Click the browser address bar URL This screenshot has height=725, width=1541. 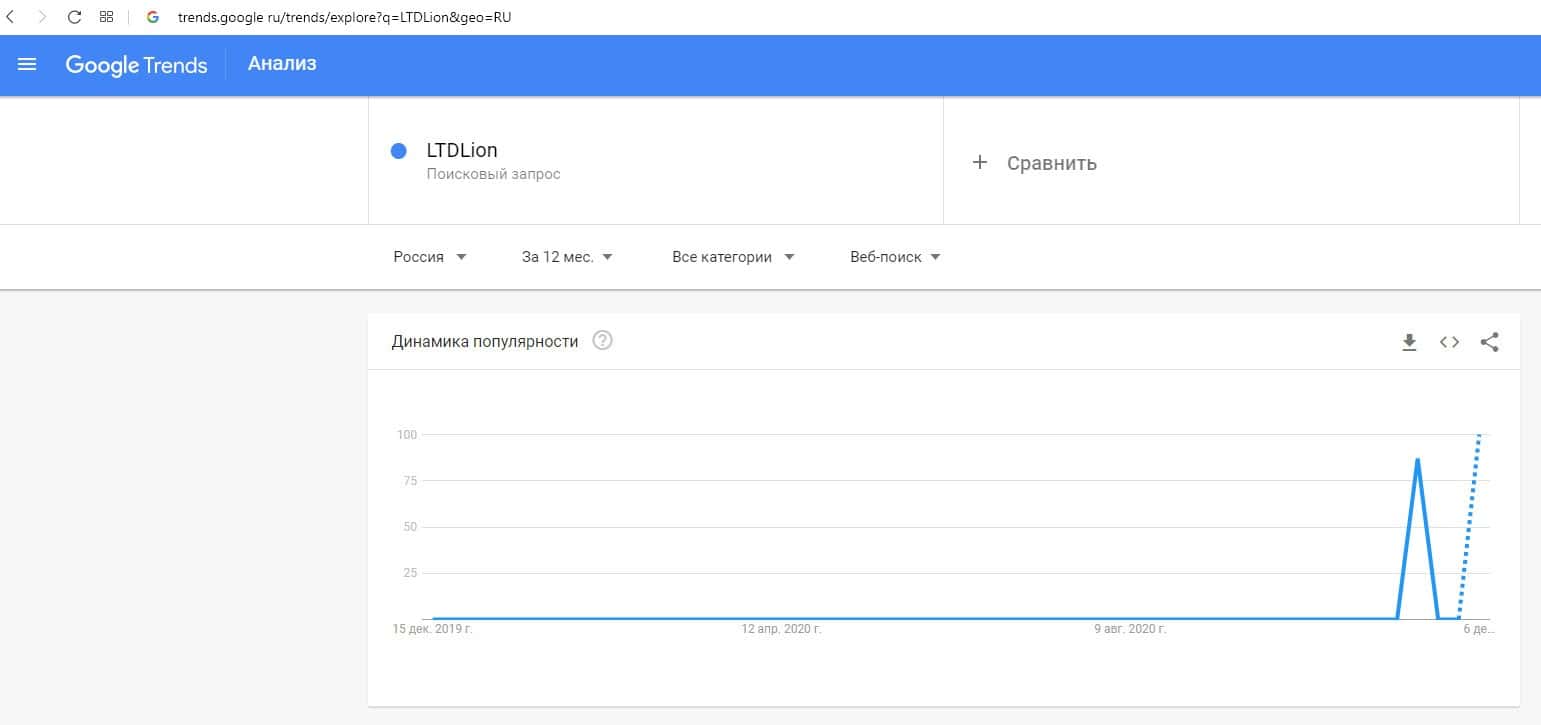click(345, 17)
